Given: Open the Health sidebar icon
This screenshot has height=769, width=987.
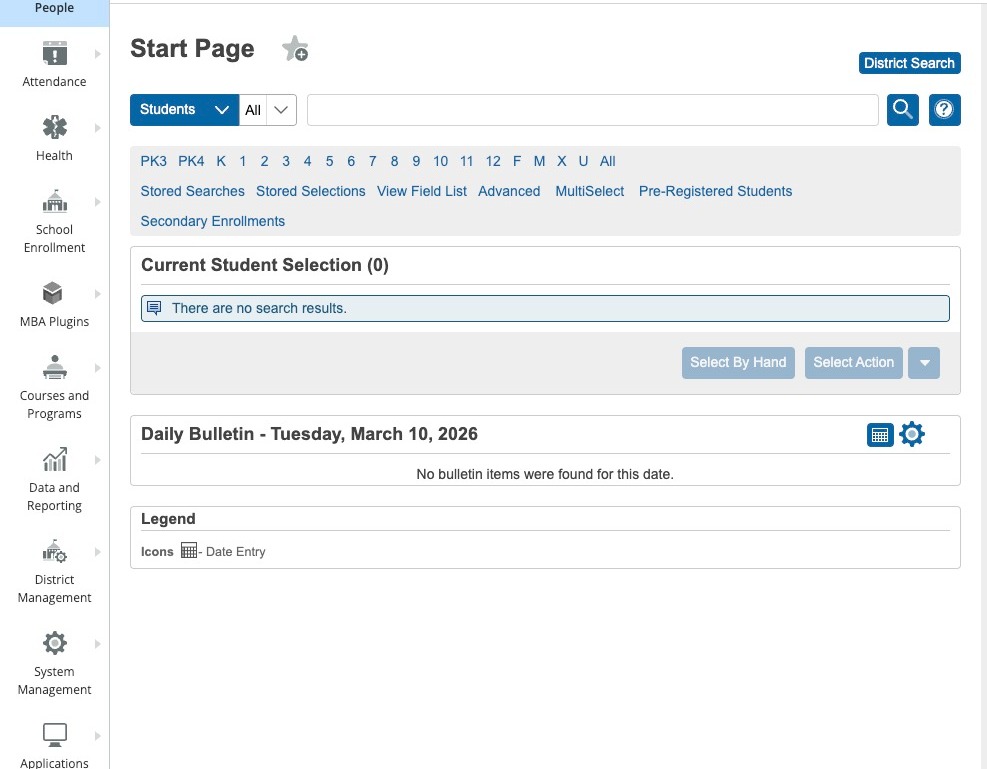Looking at the screenshot, I should 54,128.
